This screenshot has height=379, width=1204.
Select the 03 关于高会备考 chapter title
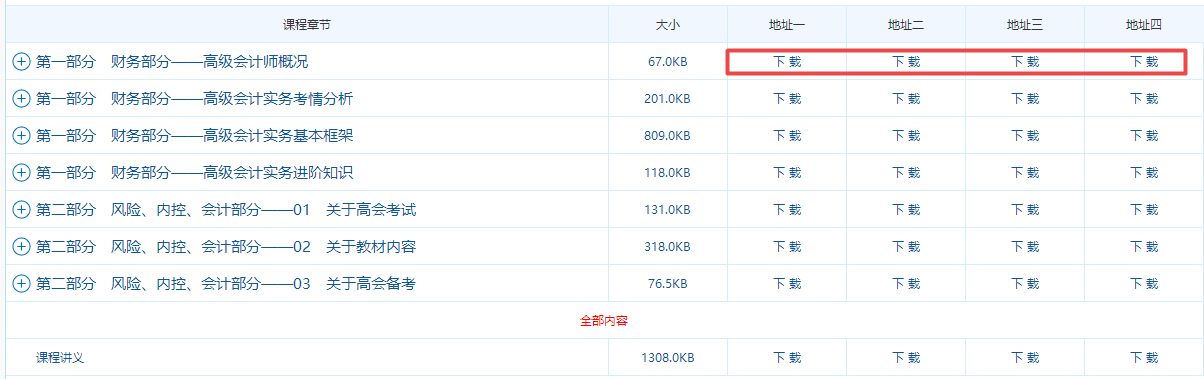[226, 284]
